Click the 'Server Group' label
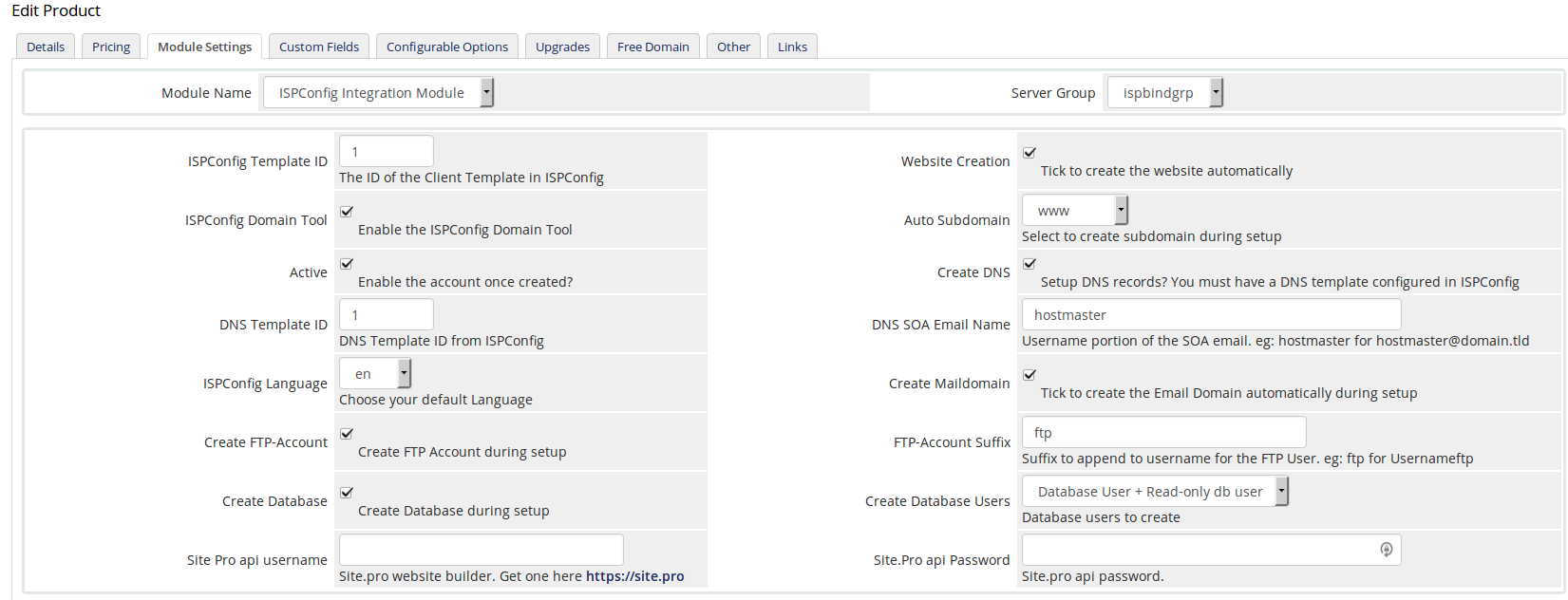The width and height of the screenshot is (1568, 600). coord(1053,93)
